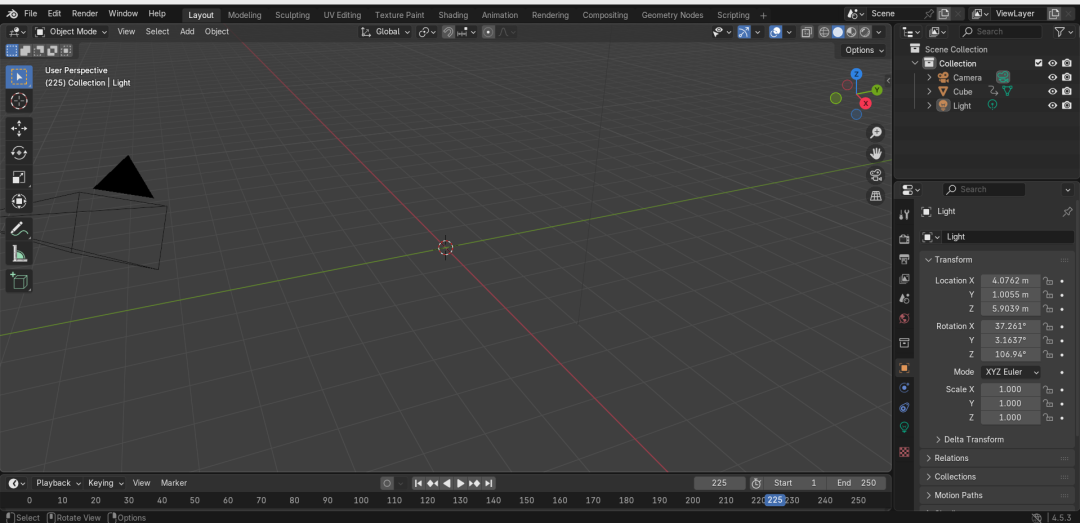Toggle auto keying record button

387,483
